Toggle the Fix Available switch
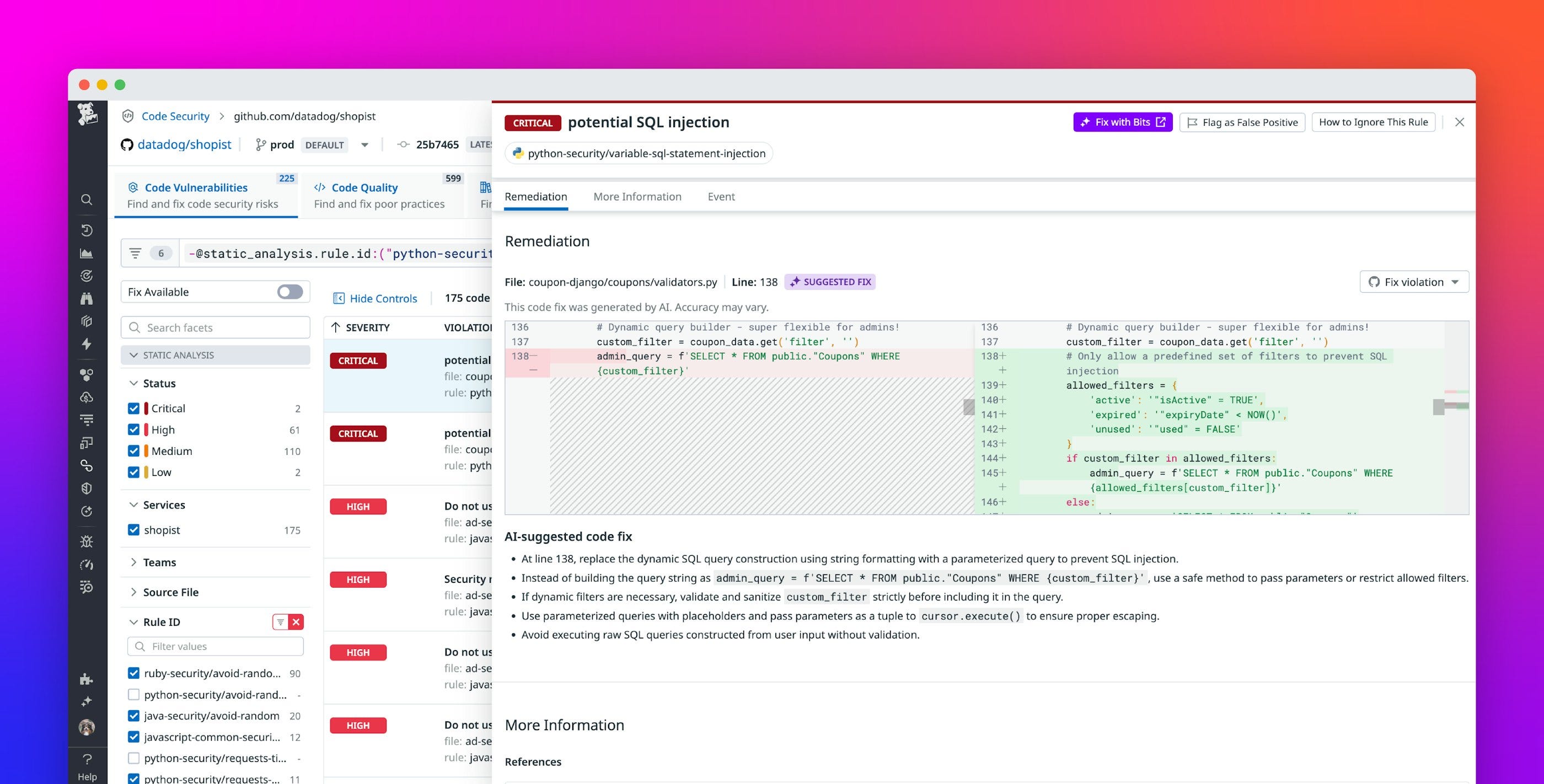Image resolution: width=1544 pixels, height=784 pixels. coord(289,291)
